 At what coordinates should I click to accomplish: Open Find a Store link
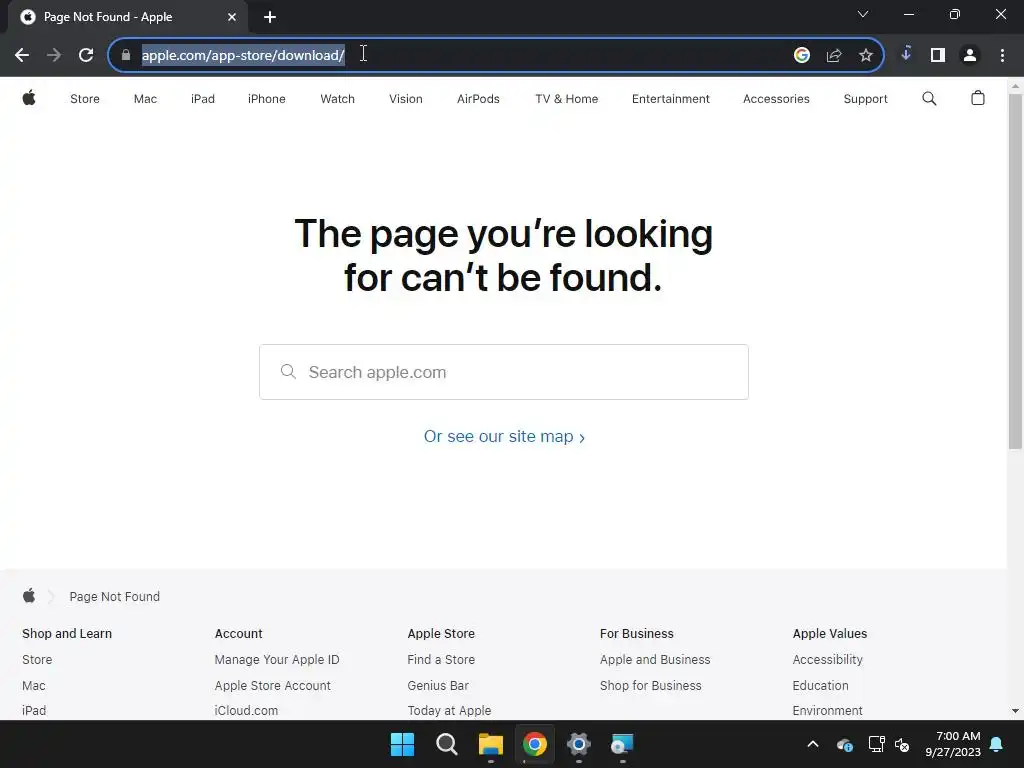tap(441, 660)
